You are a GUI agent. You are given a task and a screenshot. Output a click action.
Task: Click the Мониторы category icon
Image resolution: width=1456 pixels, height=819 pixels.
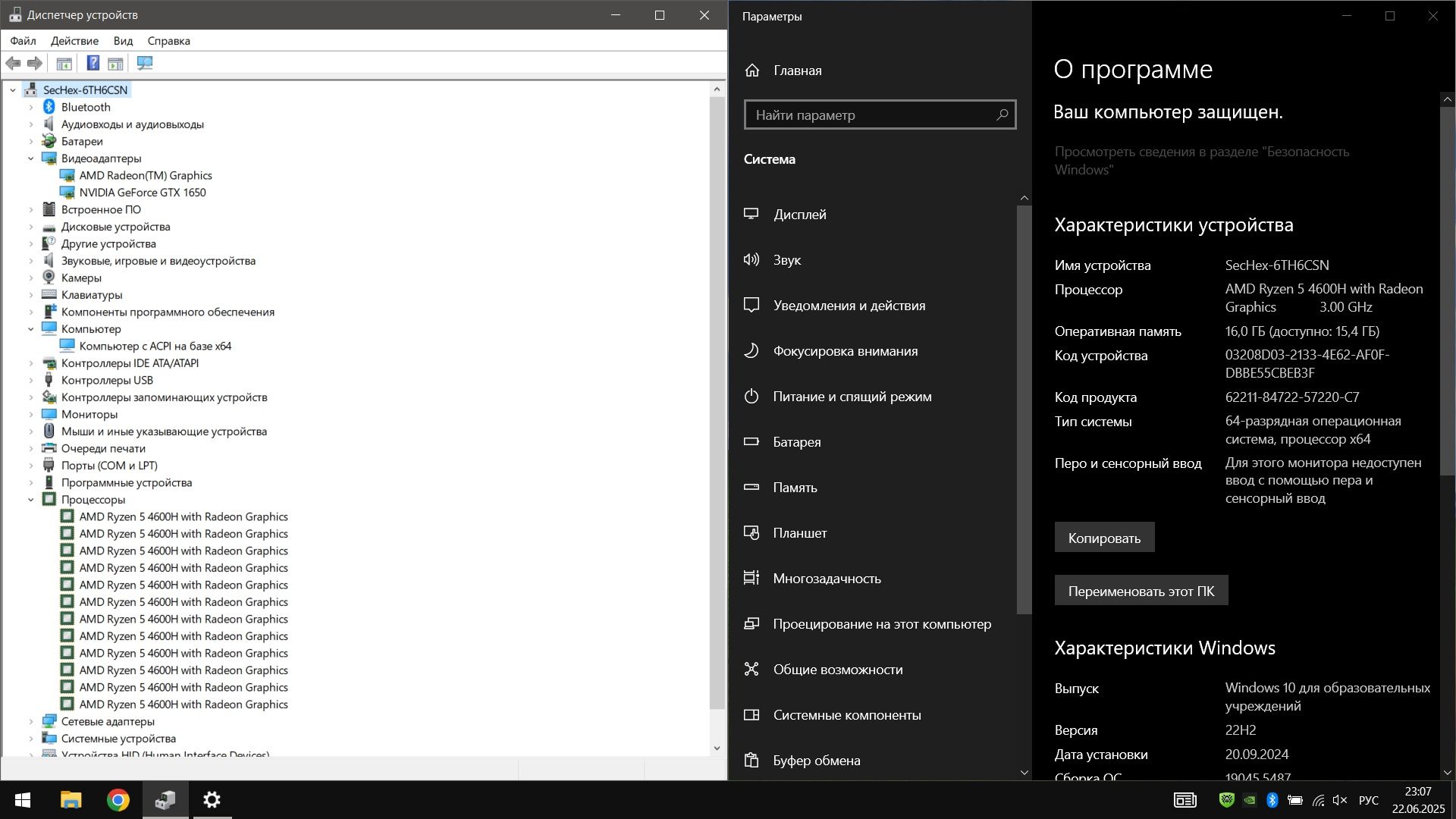49,414
